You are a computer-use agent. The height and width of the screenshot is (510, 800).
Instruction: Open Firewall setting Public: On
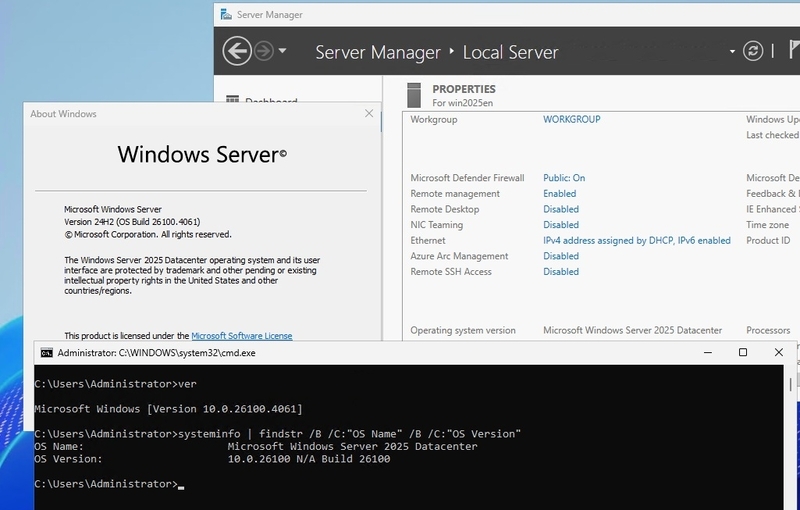(x=564, y=178)
